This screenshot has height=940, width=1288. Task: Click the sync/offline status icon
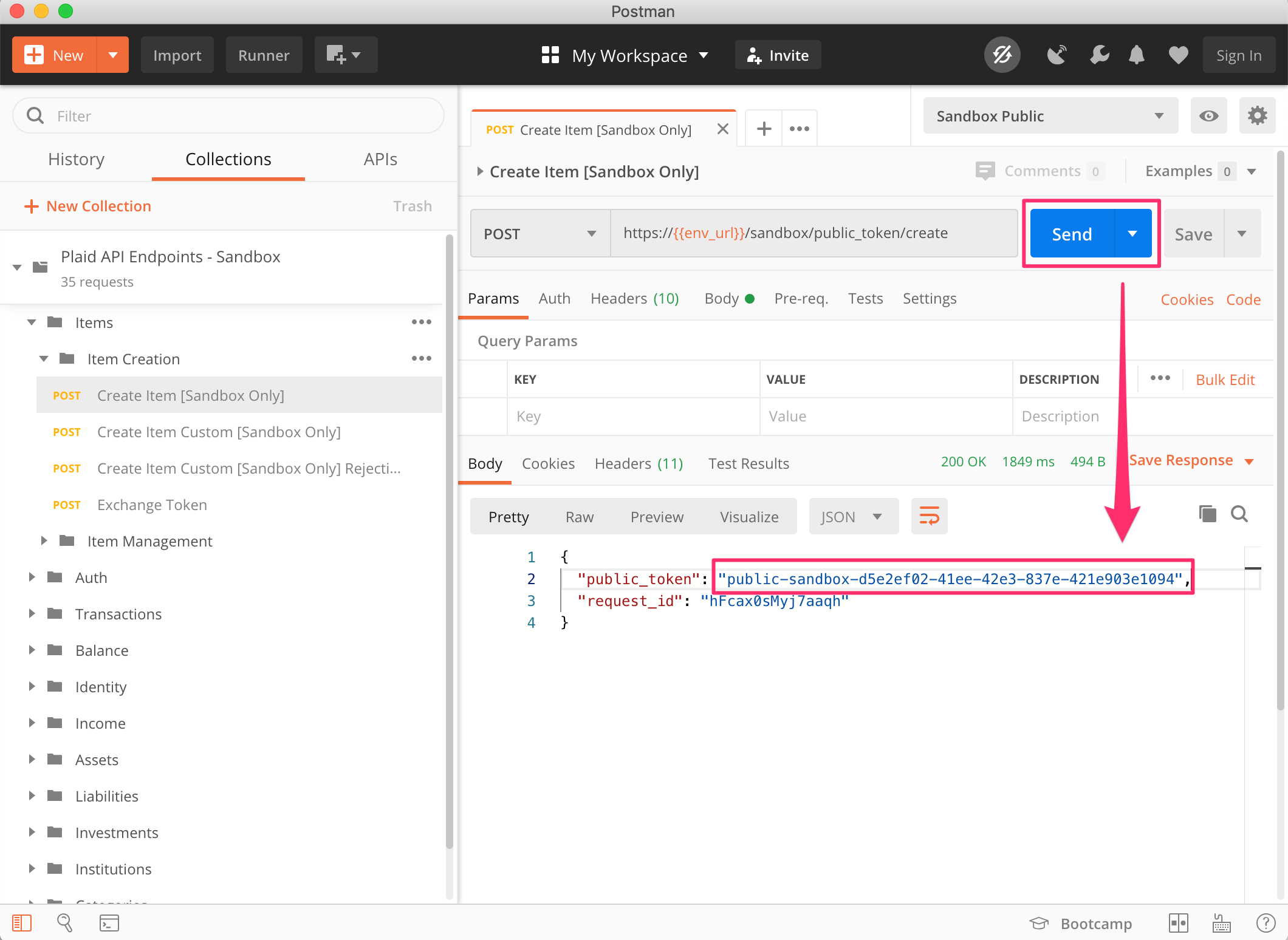tap(1002, 55)
